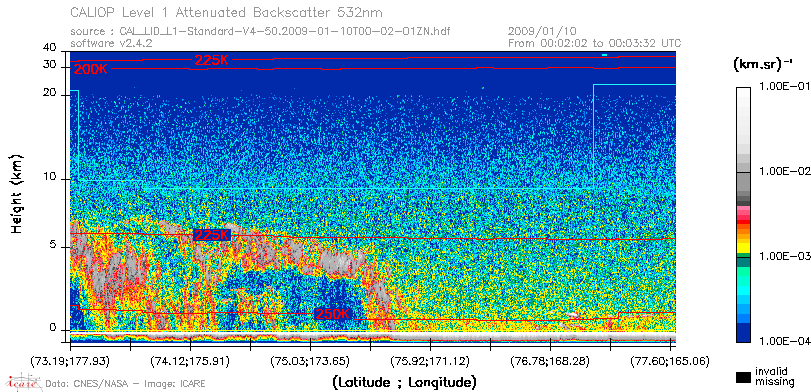The image size is (811, 392).
Task: Click the '(Latitude ; Longitude)' axis title
Action: 404,383
